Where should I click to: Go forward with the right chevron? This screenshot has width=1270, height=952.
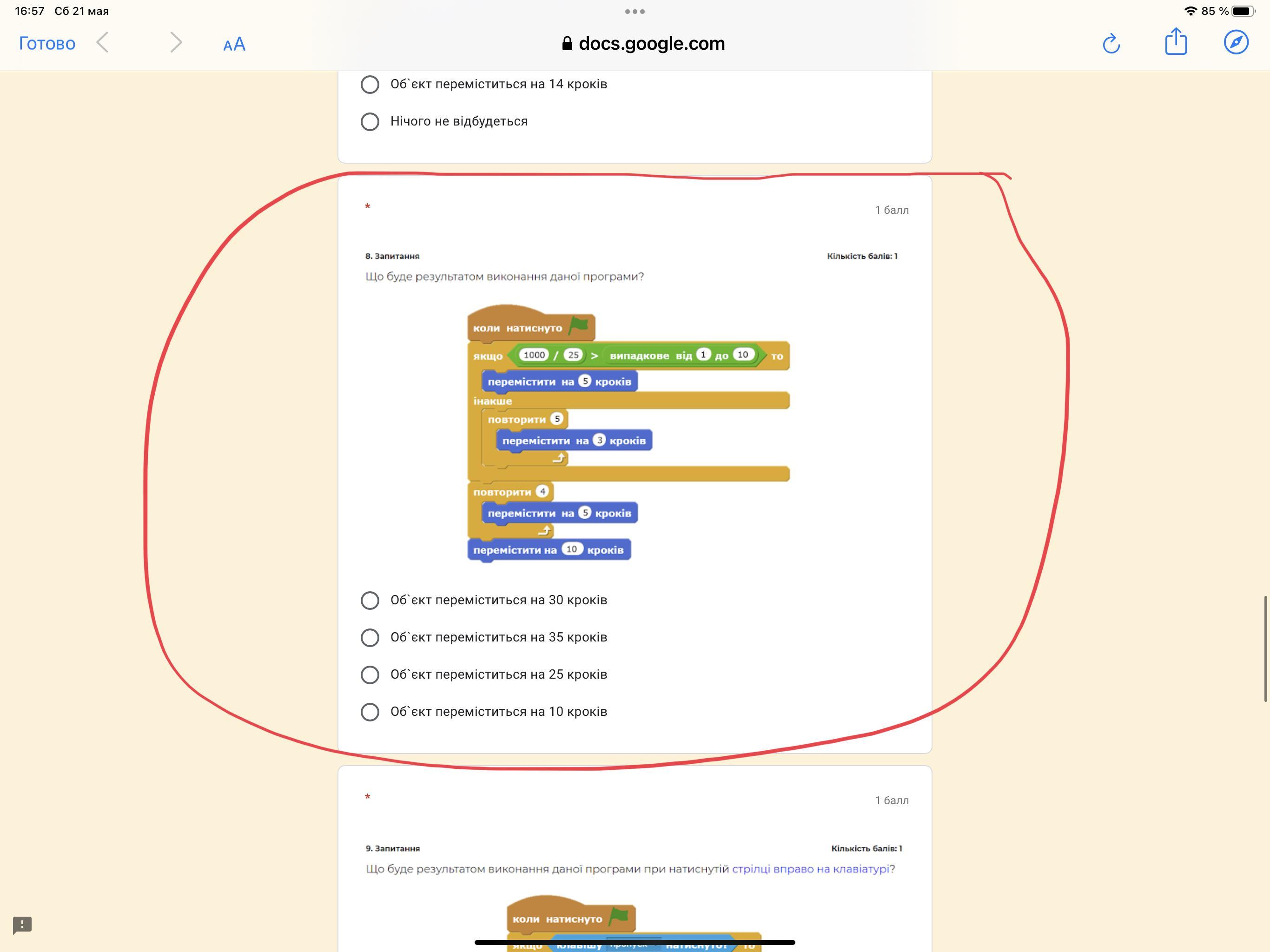[176, 42]
